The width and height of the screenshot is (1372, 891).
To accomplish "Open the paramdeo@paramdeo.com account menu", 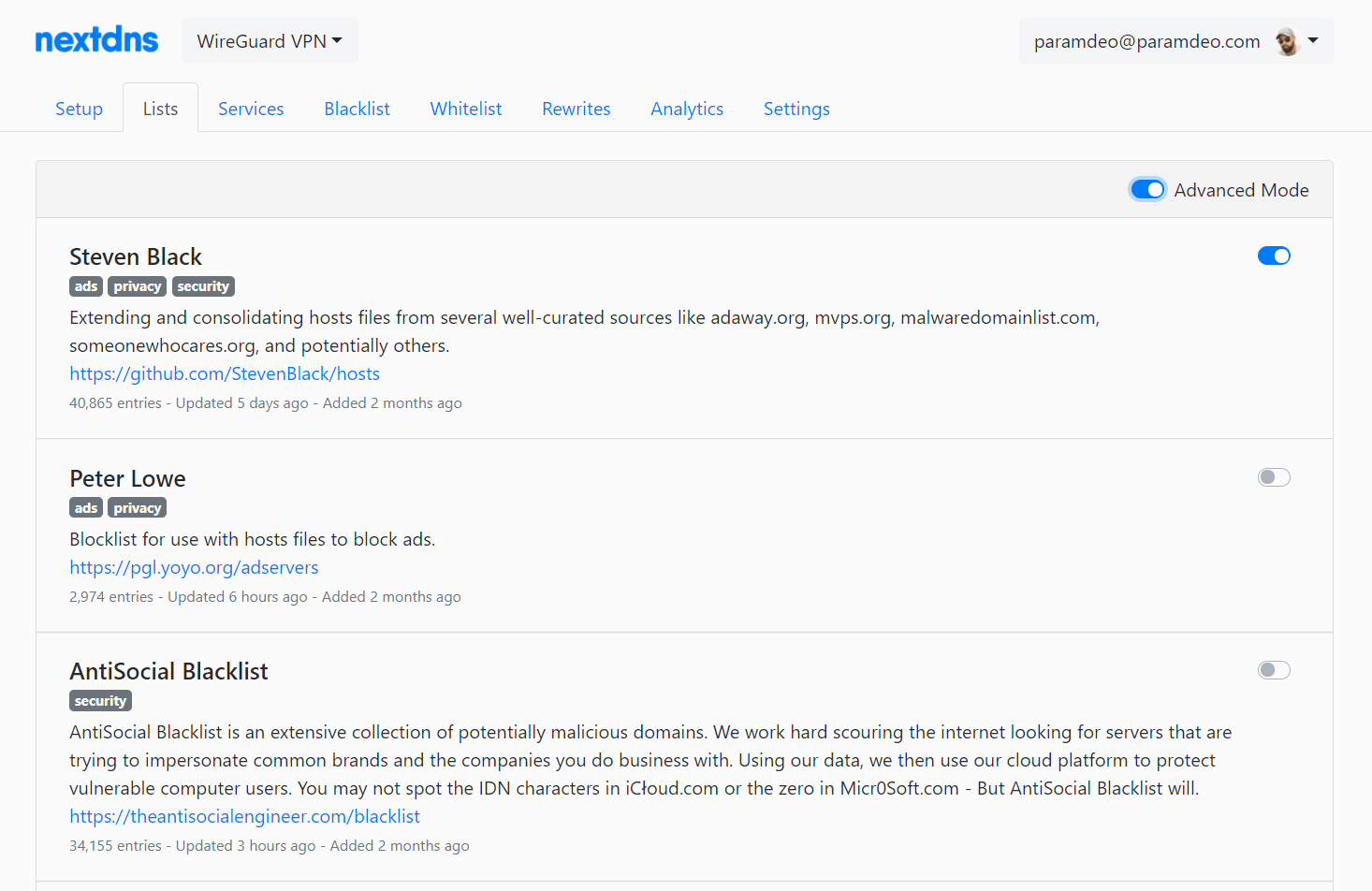I will tap(1176, 41).
